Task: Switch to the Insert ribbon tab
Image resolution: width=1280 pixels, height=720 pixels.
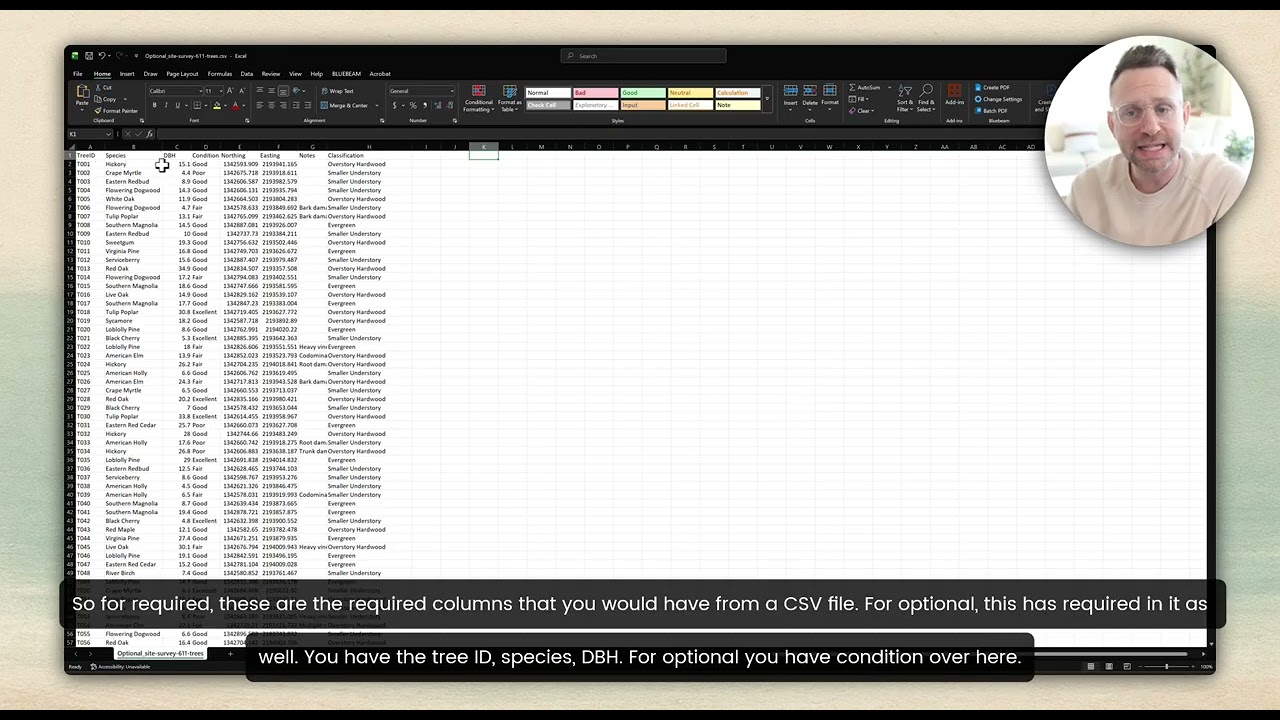Action: (127, 74)
